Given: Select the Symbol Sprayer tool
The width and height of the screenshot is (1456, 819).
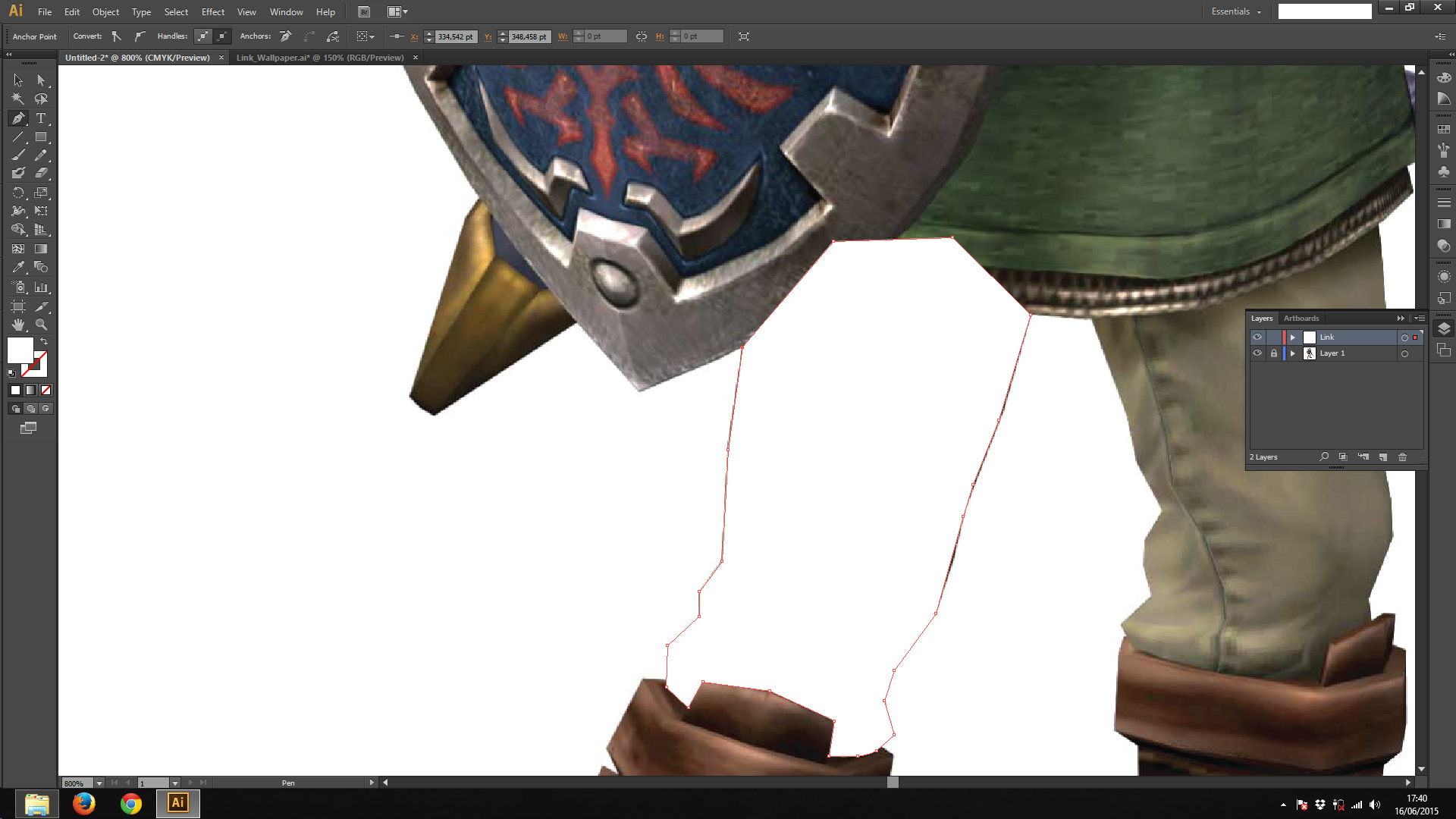Looking at the screenshot, I should click(18, 287).
